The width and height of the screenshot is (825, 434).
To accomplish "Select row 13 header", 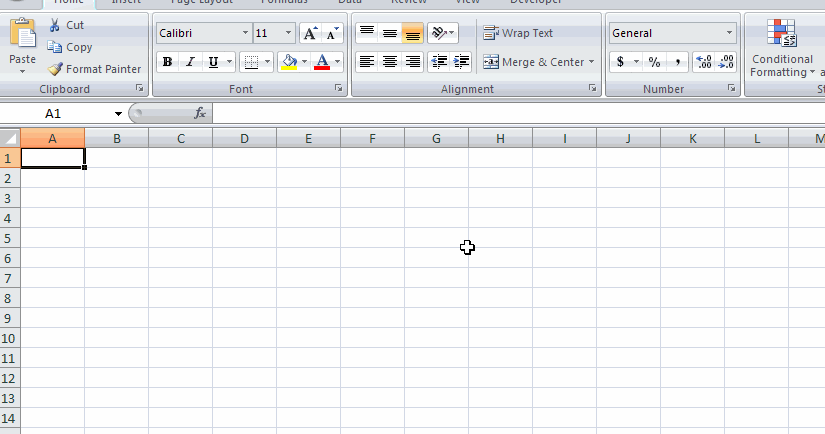I will tap(10, 398).
